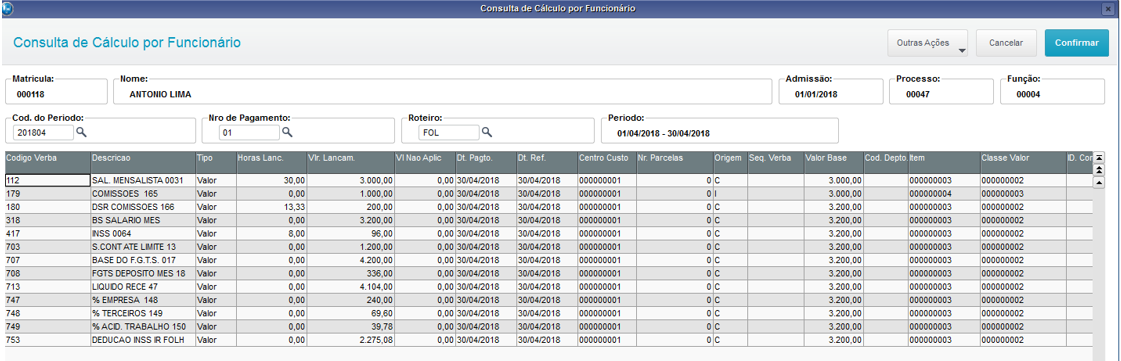Jump to first record with top arrow
This screenshot has width=1121, height=361.
tap(1100, 157)
